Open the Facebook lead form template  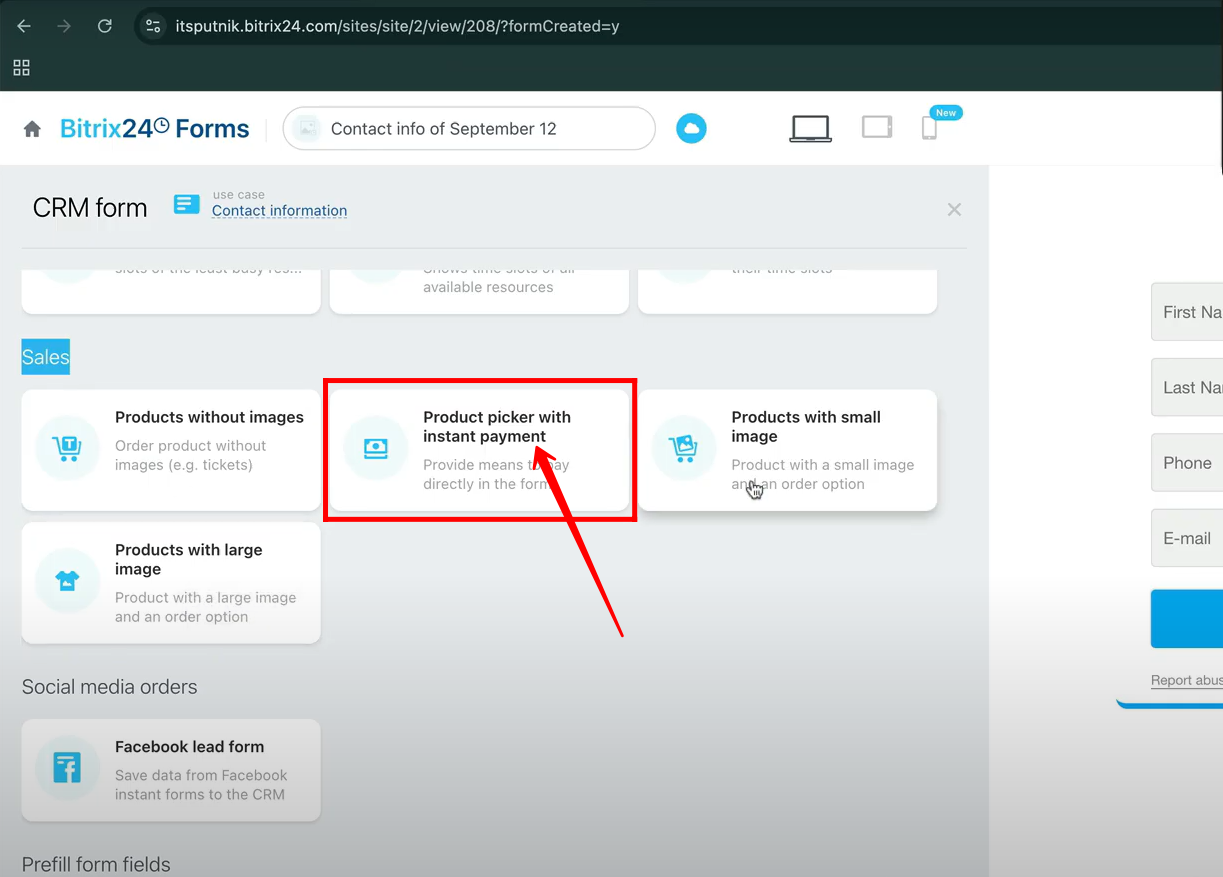[x=171, y=770]
